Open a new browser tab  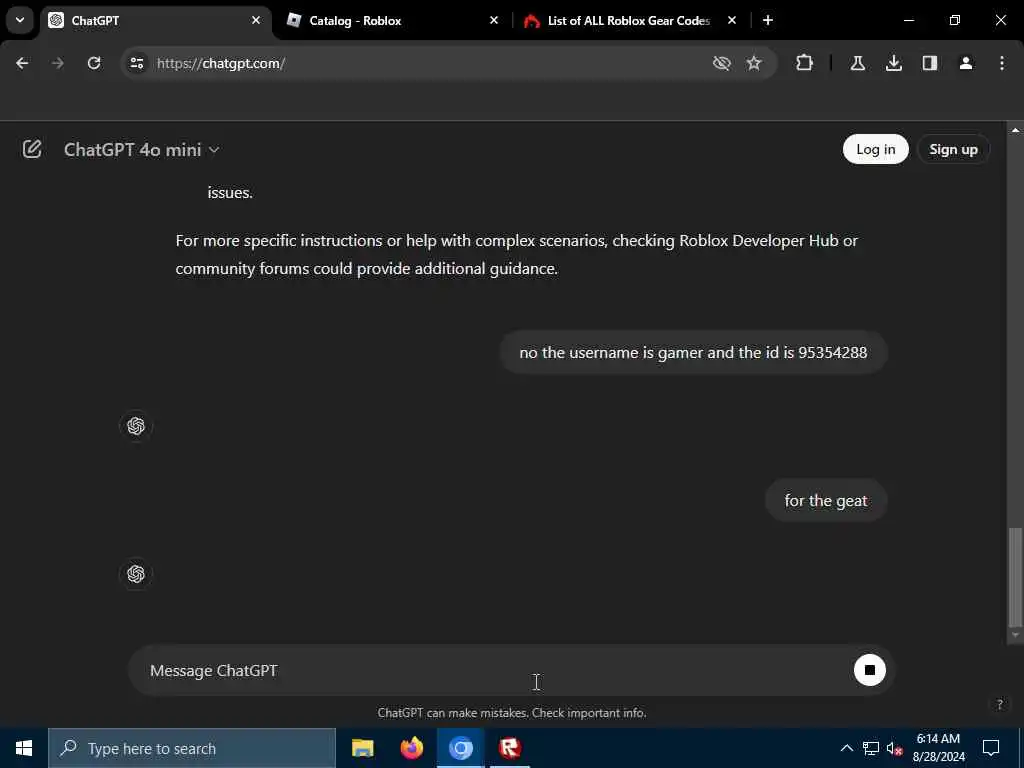768,20
